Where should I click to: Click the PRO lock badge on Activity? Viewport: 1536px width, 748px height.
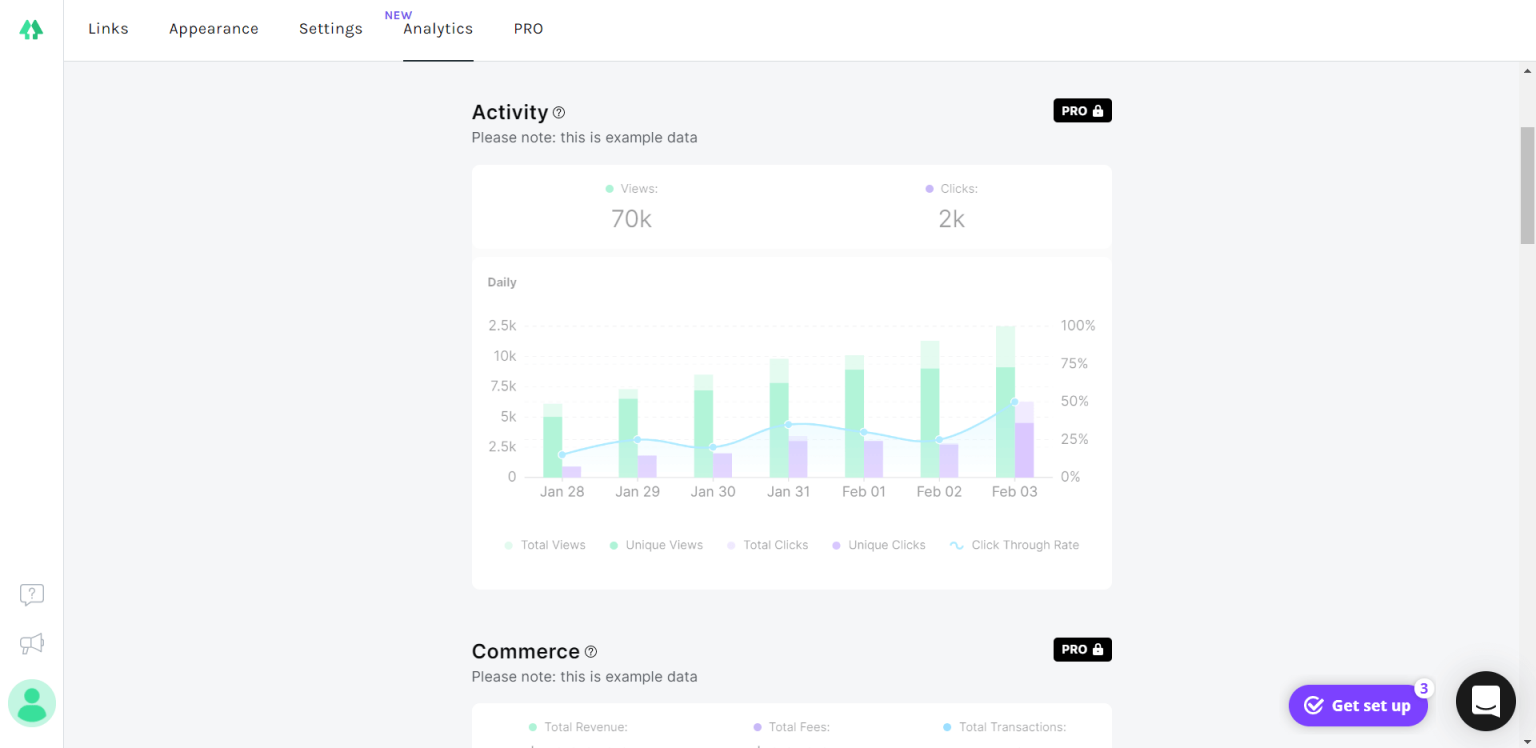tap(1082, 110)
